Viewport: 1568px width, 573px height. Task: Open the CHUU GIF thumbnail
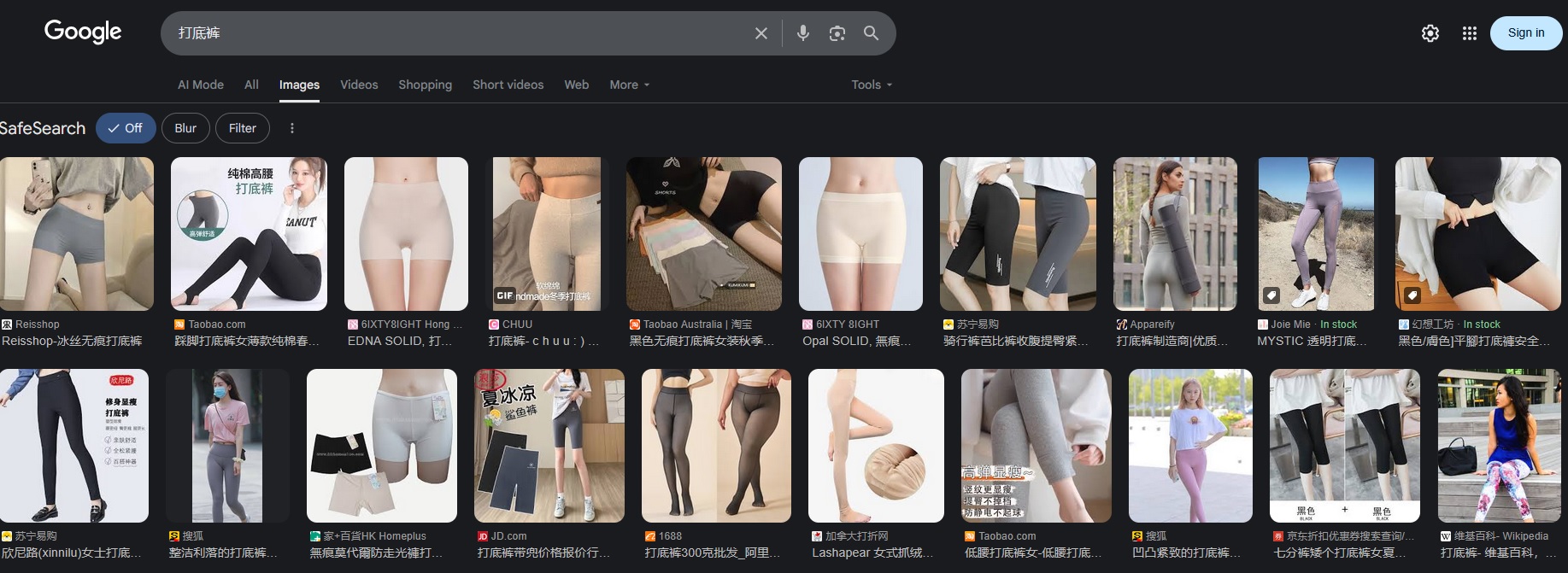point(547,233)
